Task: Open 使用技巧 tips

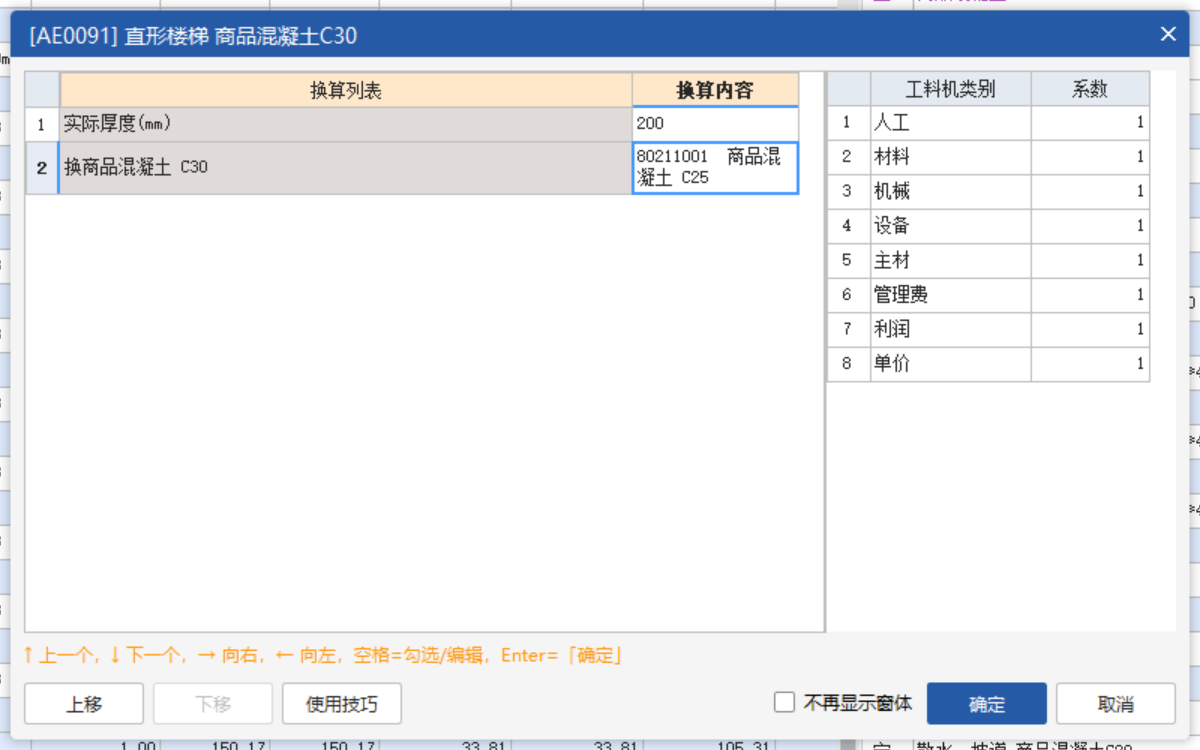Action: click(x=342, y=704)
